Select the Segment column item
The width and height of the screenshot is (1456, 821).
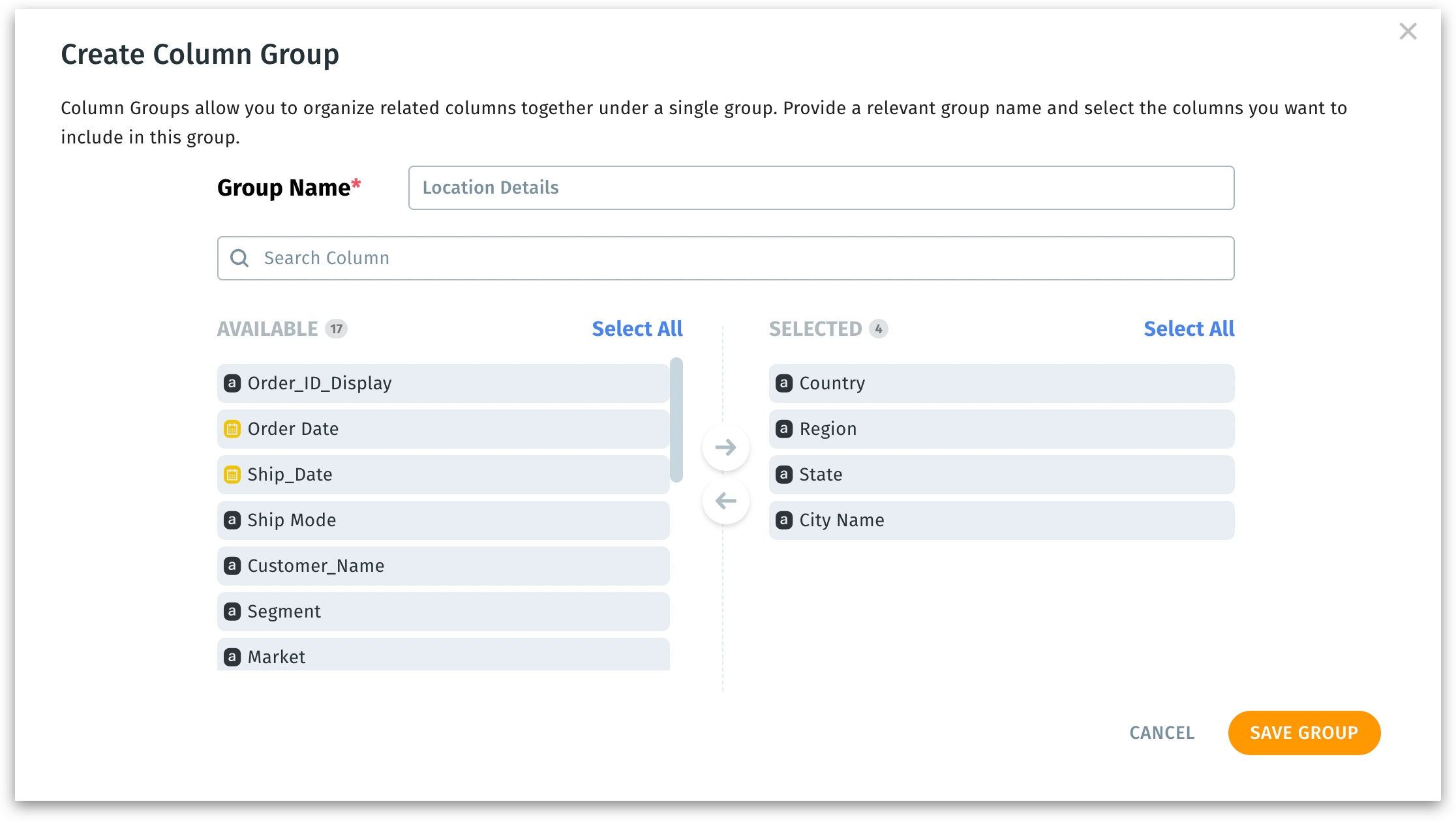click(x=442, y=612)
